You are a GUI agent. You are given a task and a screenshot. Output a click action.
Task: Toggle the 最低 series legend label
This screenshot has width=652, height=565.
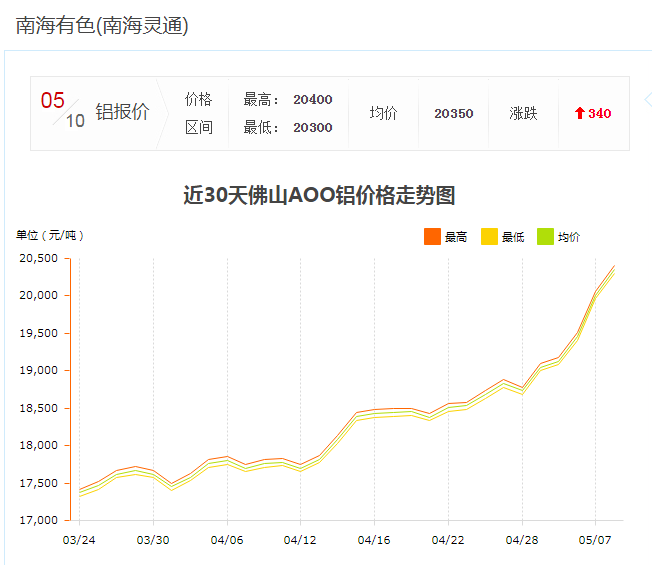point(513,237)
